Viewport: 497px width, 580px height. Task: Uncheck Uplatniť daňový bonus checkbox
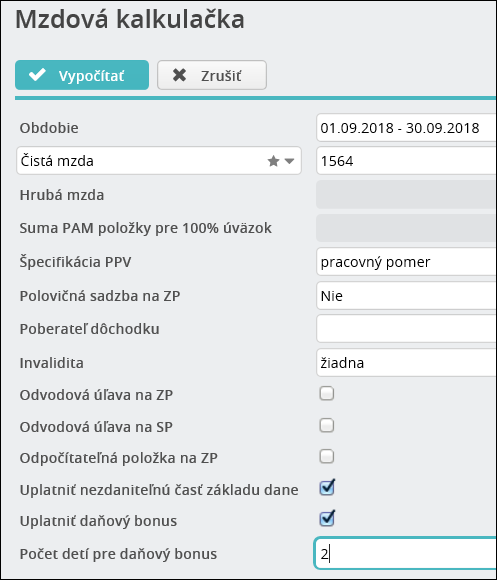(327, 519)
